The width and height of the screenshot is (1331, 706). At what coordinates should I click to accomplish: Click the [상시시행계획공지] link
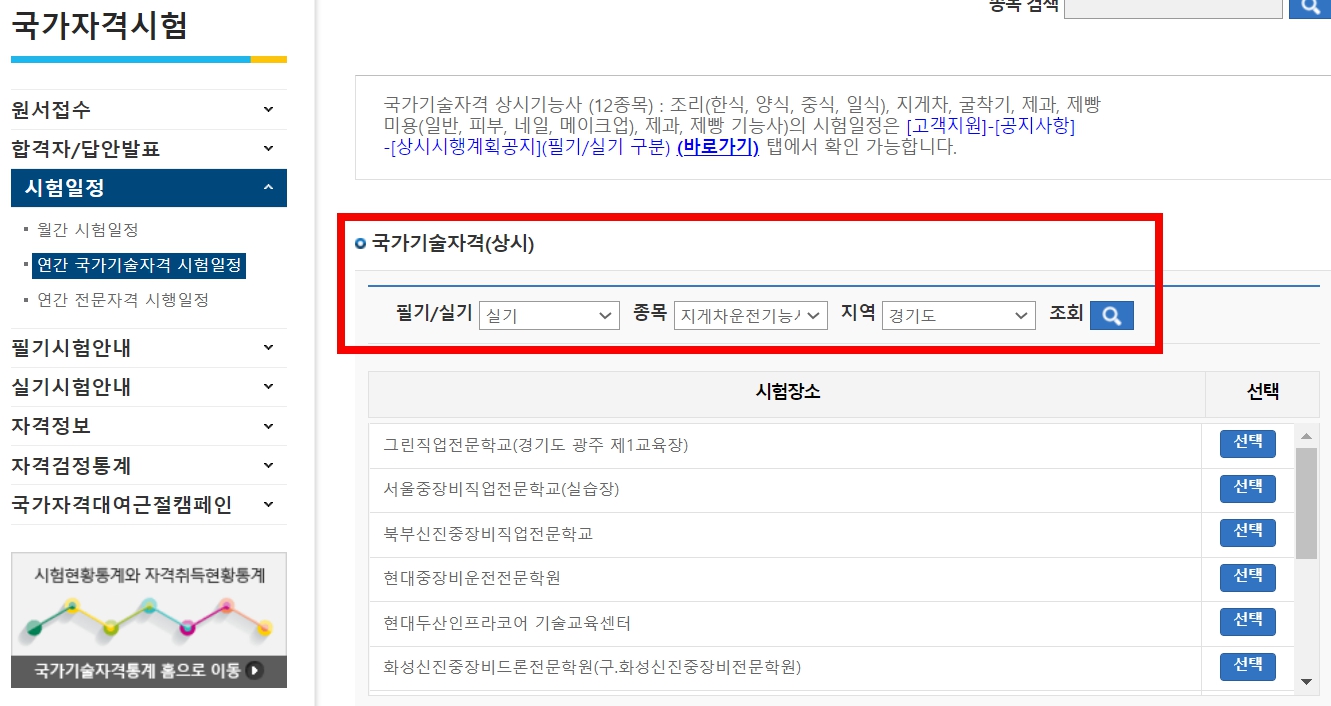pyautogui.click(x=464, y=147)
